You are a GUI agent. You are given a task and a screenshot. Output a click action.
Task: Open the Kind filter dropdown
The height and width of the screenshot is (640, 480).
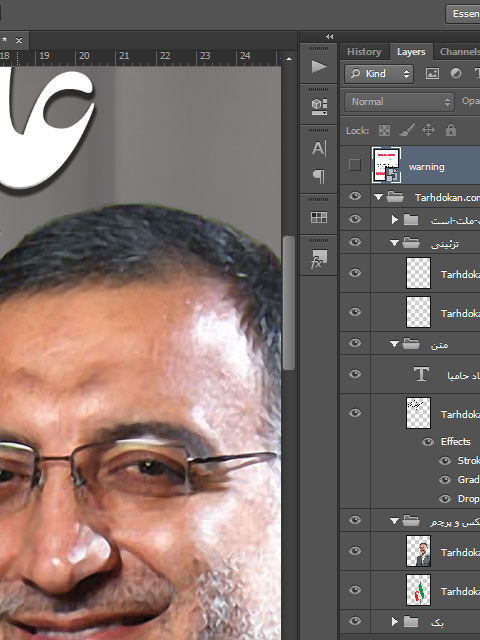[x=379, y=74]
